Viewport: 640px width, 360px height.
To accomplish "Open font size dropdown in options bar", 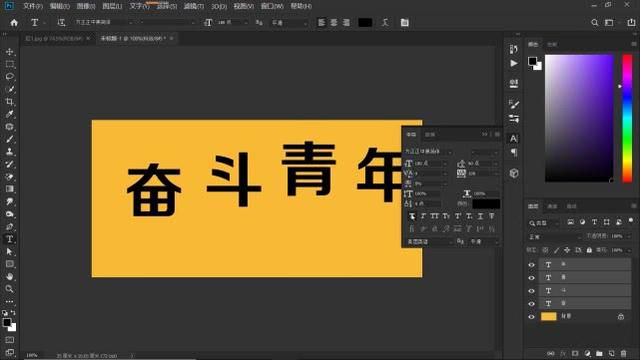I will pyautogui.click(x=245, y=22).
